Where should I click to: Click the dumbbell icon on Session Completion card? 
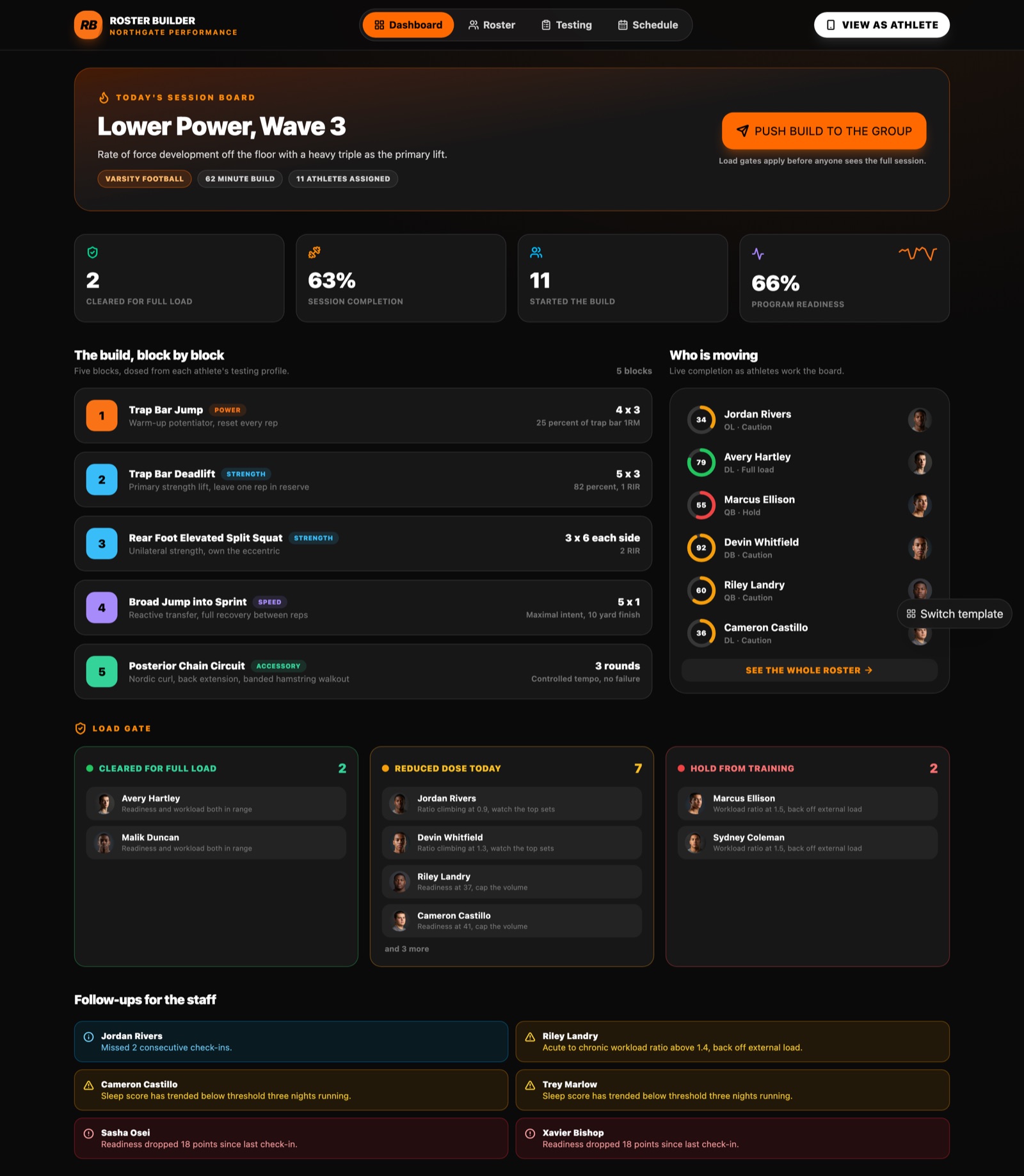tap(314, 252)
